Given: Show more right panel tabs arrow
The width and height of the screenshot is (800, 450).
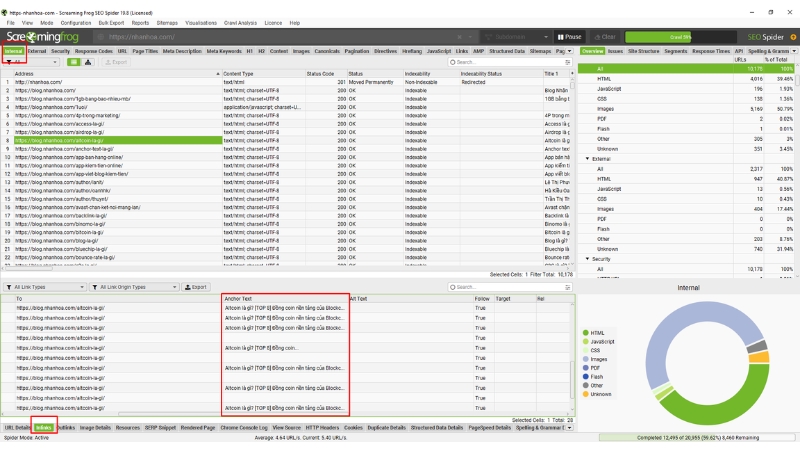Looking at the screenshot, I should coord(794,51).
